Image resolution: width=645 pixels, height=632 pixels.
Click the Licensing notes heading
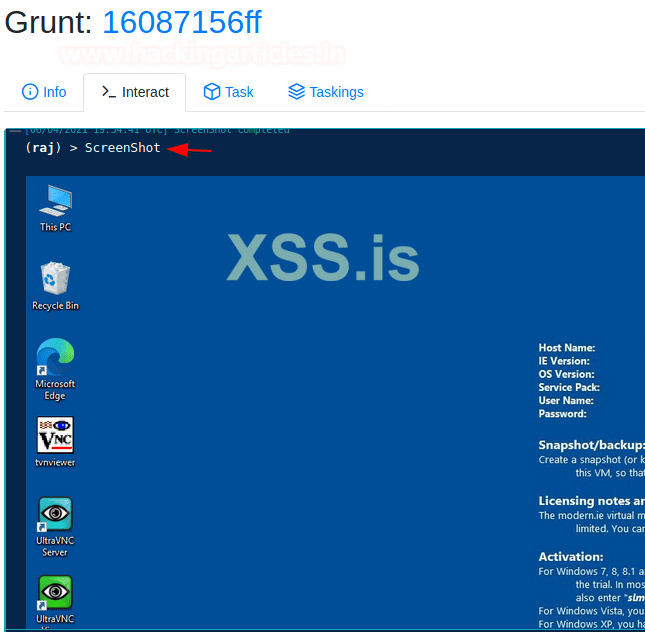tap(592, 501)
